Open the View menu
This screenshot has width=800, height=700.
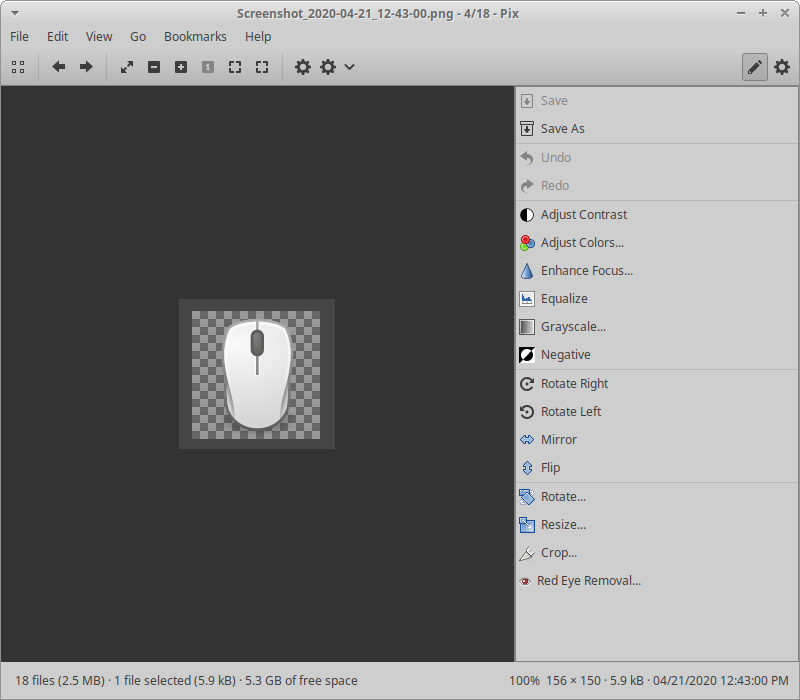click(x=99, y=36)
